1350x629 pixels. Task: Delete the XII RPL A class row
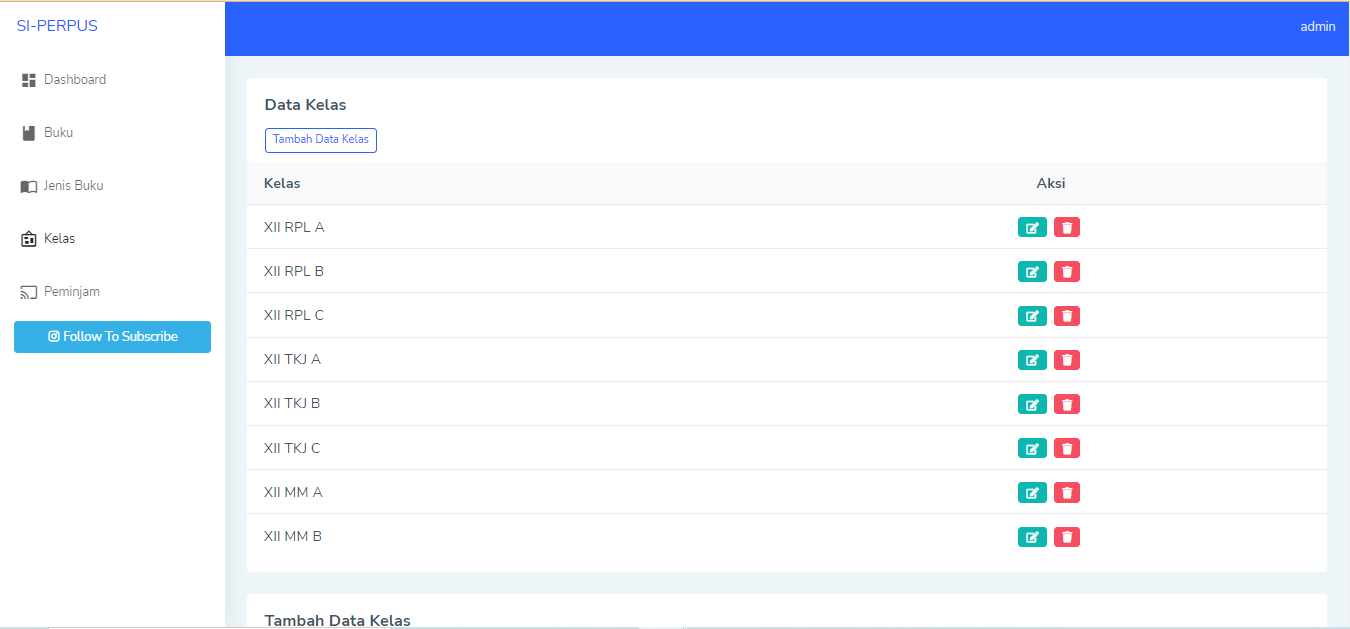1067,228
